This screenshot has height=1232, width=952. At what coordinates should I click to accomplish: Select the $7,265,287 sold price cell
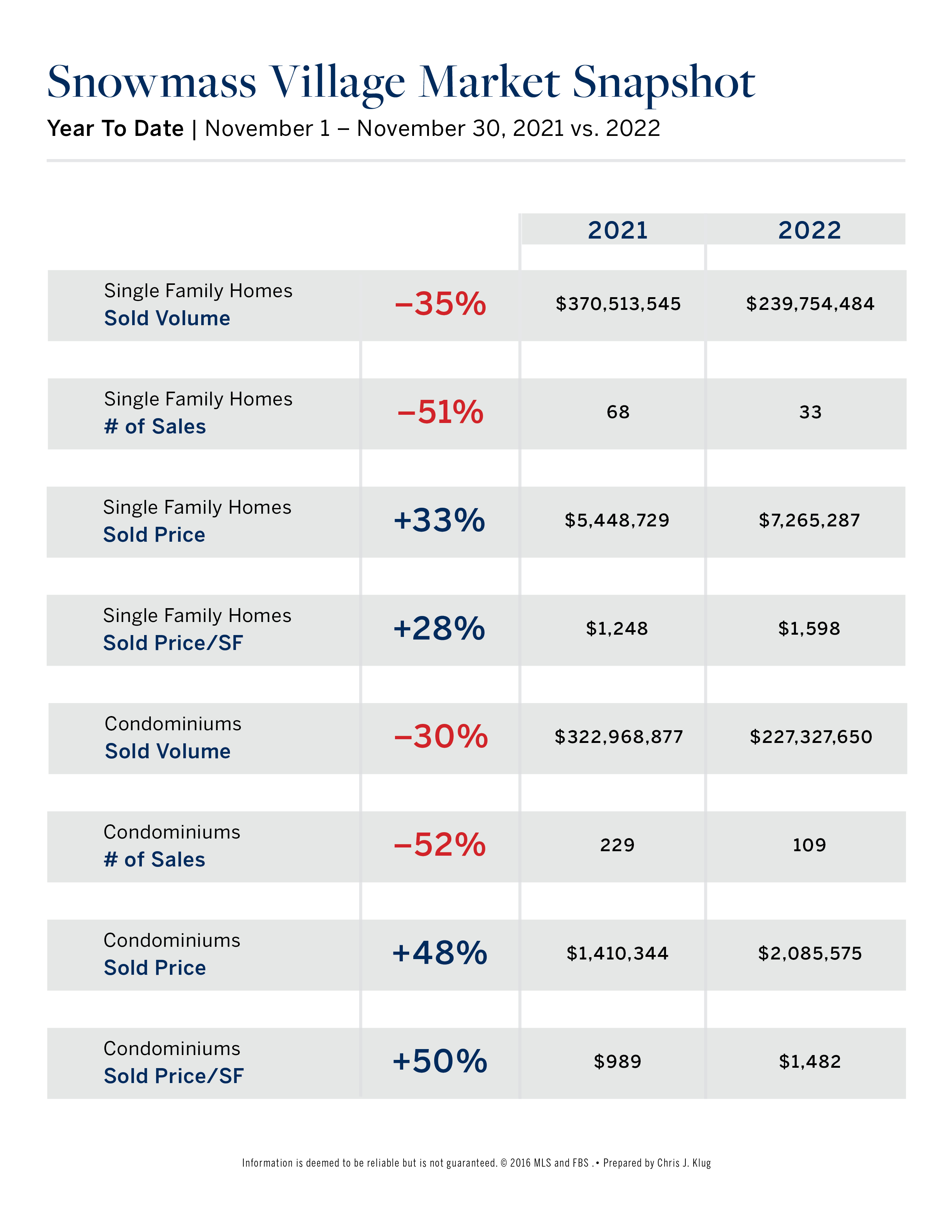click(x=809, y=520)
